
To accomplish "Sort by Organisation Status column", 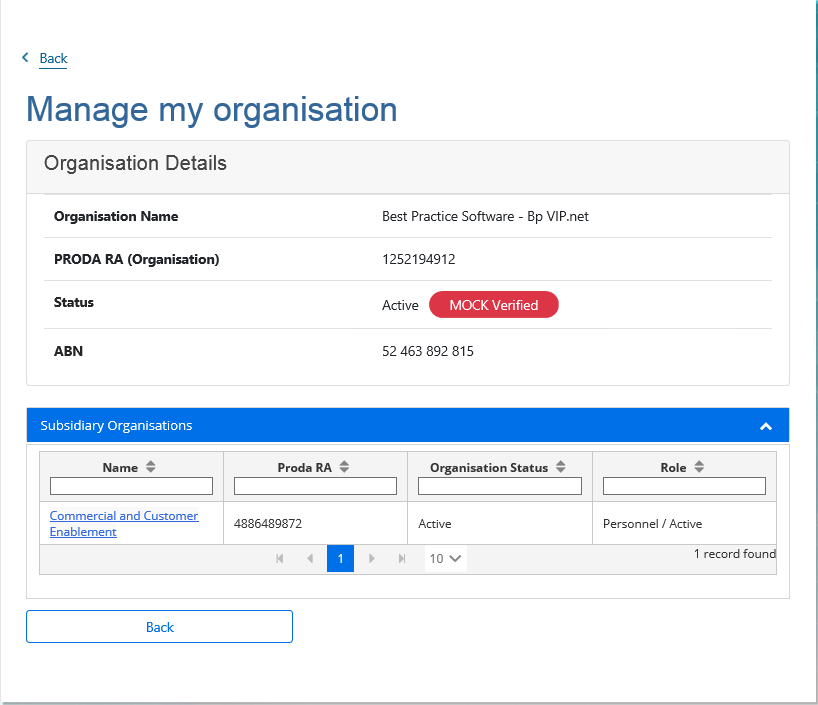I will click(x=561, y=467).
